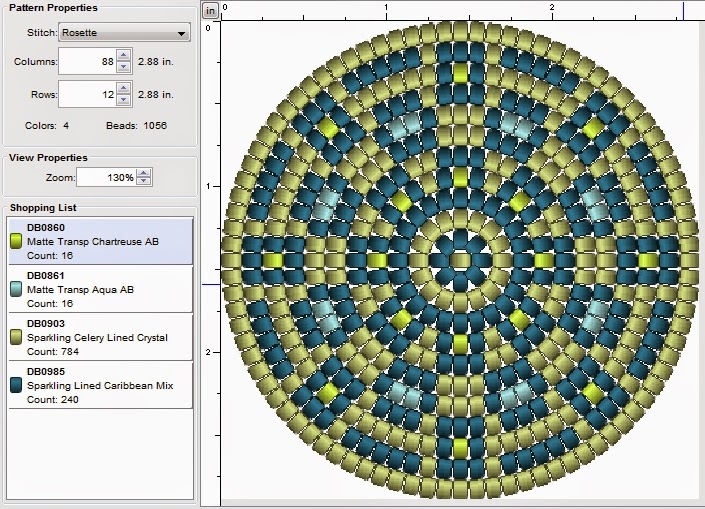Image resolution: width=705 pixels, height=509 pixels.
Task: Click the dark teal DB0985 color swatch
Action: click(x=16, y=385)
